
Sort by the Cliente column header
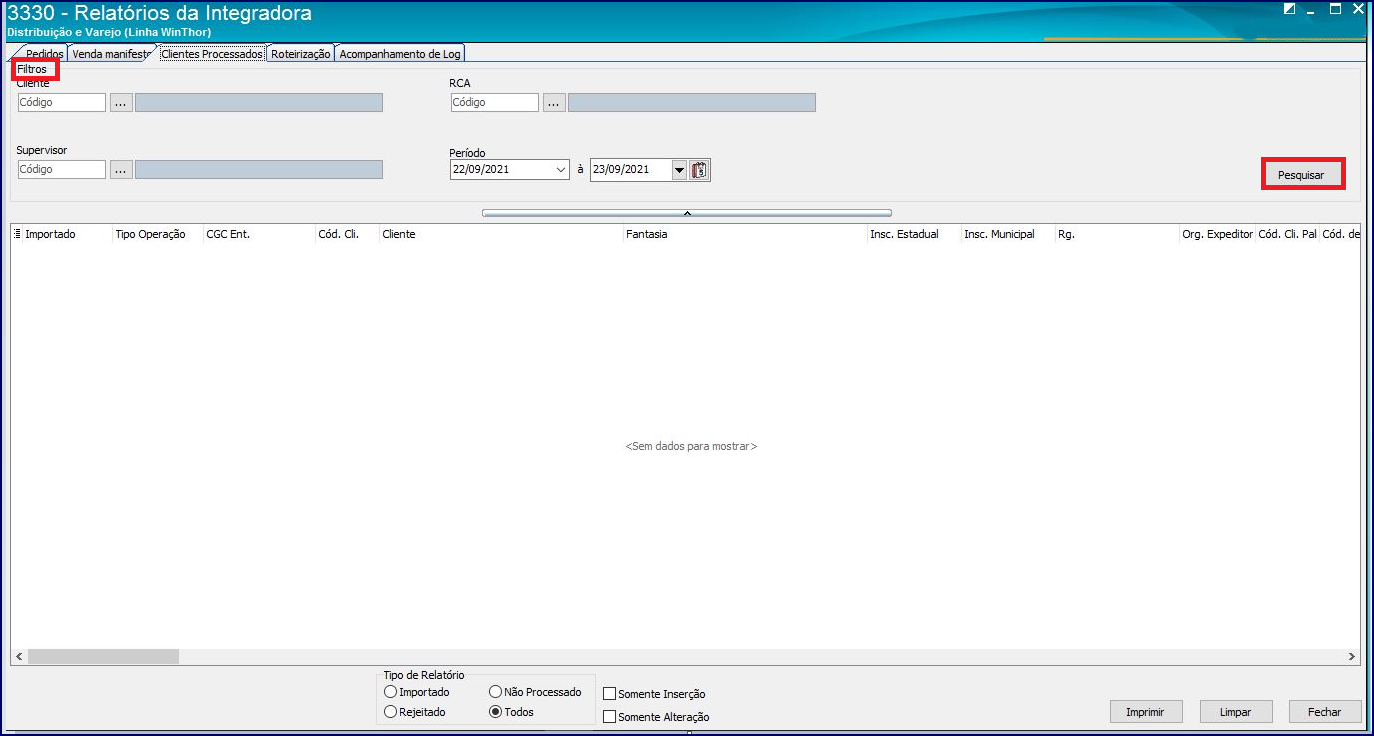500,234
